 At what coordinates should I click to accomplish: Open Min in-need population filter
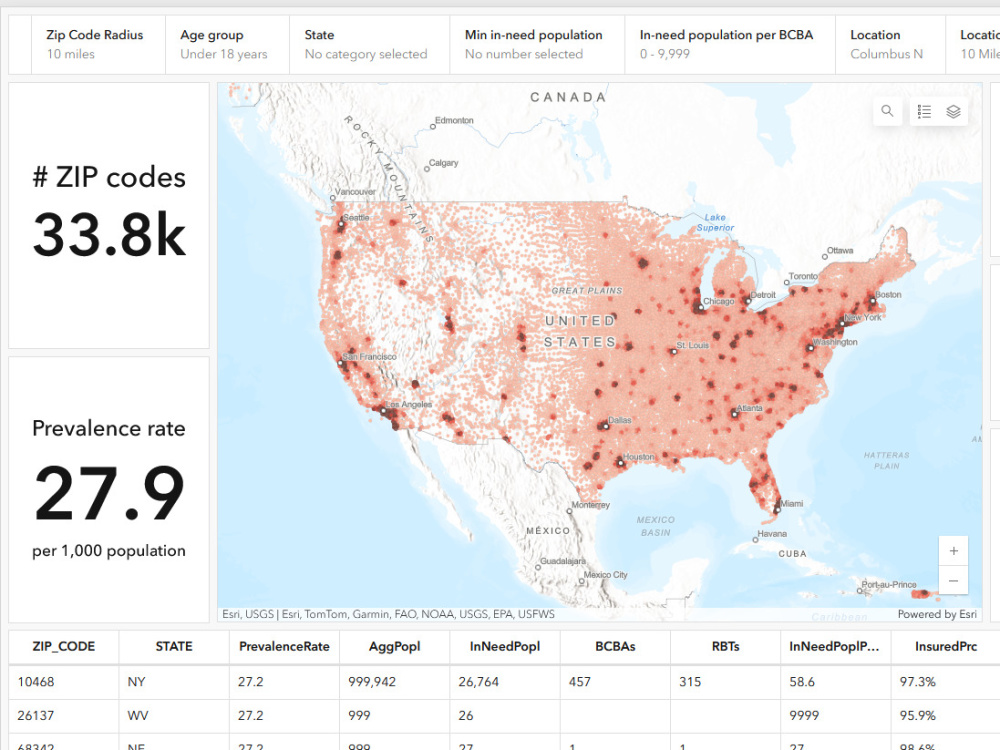[x=537, y=45]
